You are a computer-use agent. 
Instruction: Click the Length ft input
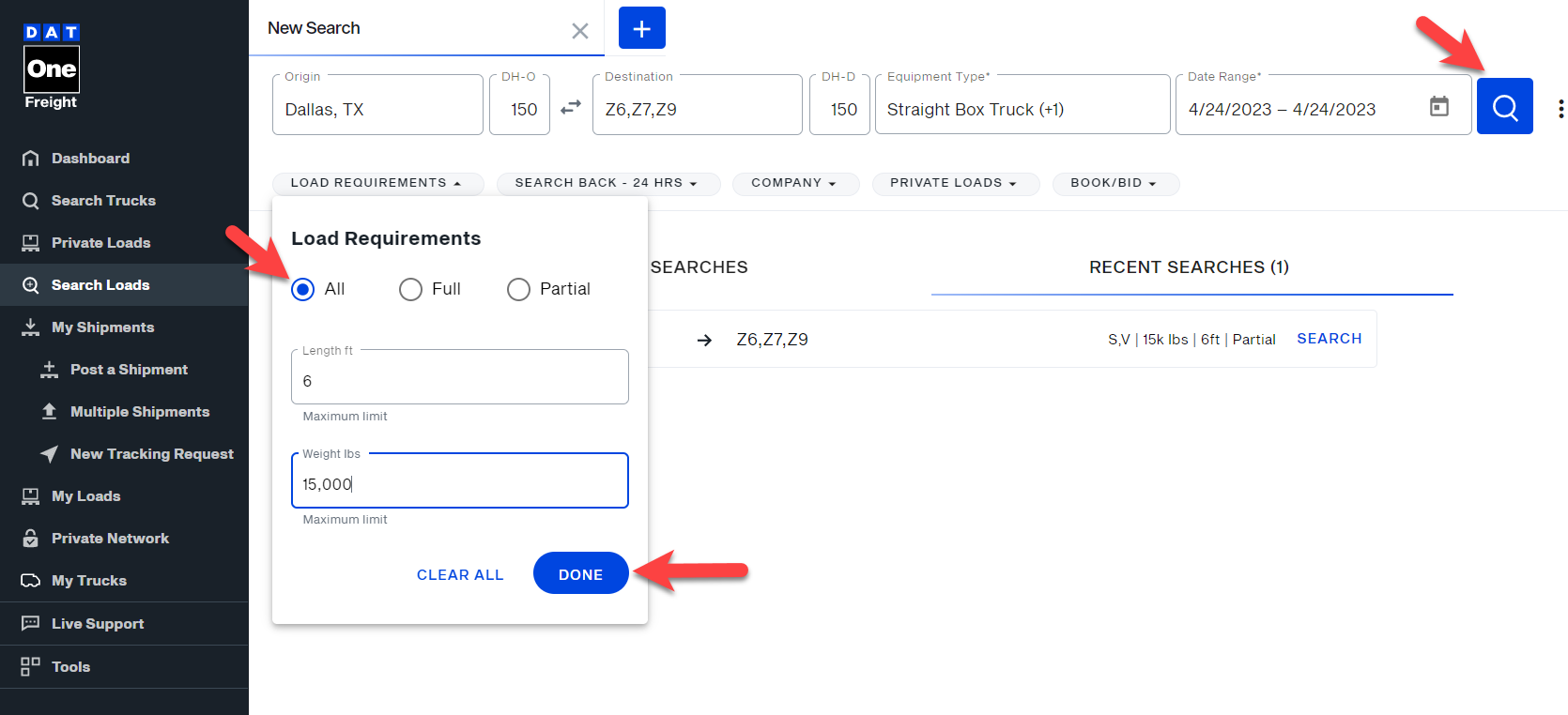pyautogui.click(x=460, y=377)
